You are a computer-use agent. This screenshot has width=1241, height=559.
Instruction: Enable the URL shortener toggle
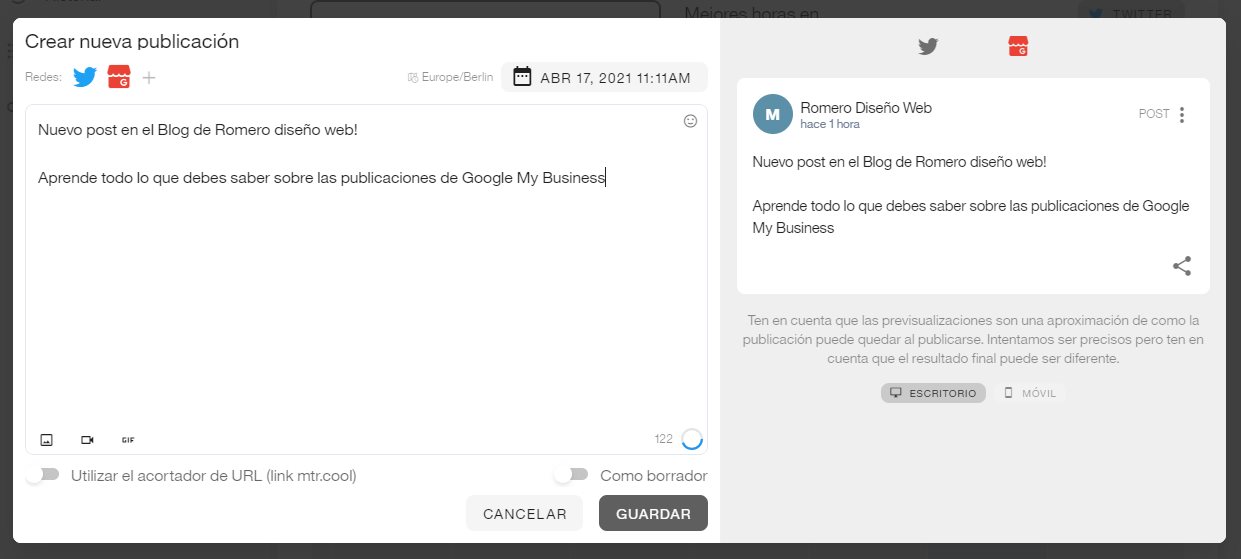coord(42,476)
